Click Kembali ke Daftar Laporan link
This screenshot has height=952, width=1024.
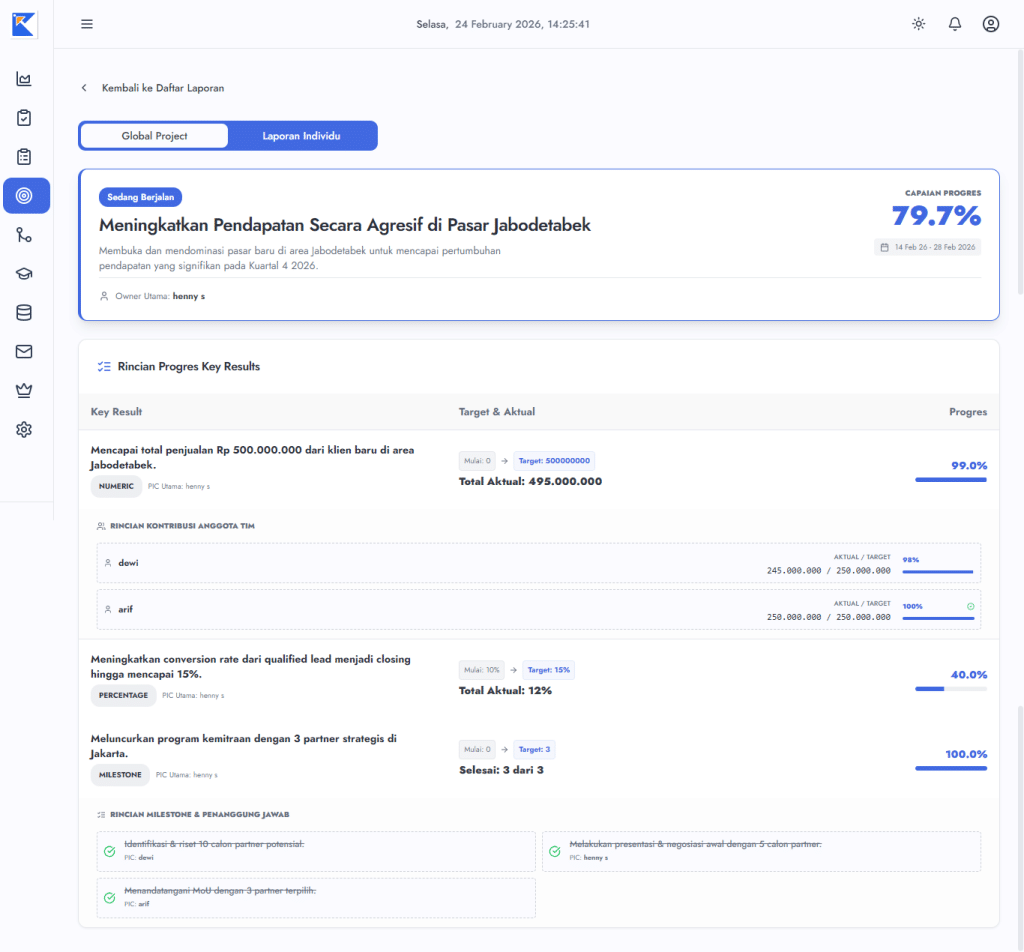click(x=163, y=88)
